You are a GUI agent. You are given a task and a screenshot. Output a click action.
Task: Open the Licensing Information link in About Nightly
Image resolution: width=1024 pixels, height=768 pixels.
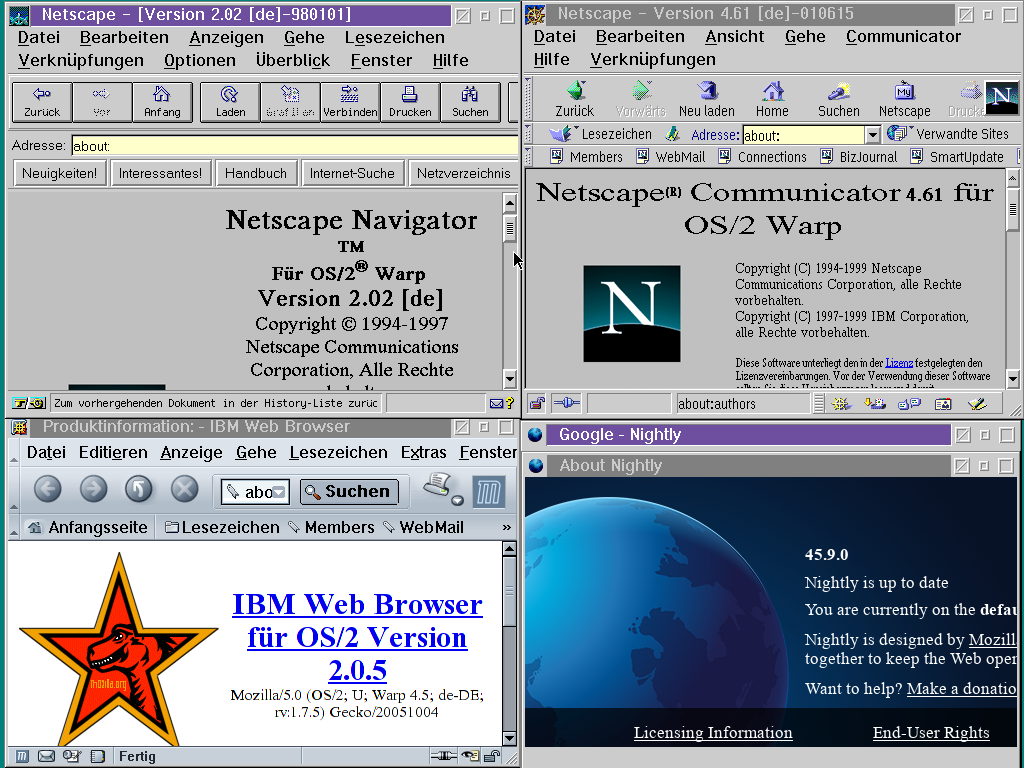[x=713, y=733]
